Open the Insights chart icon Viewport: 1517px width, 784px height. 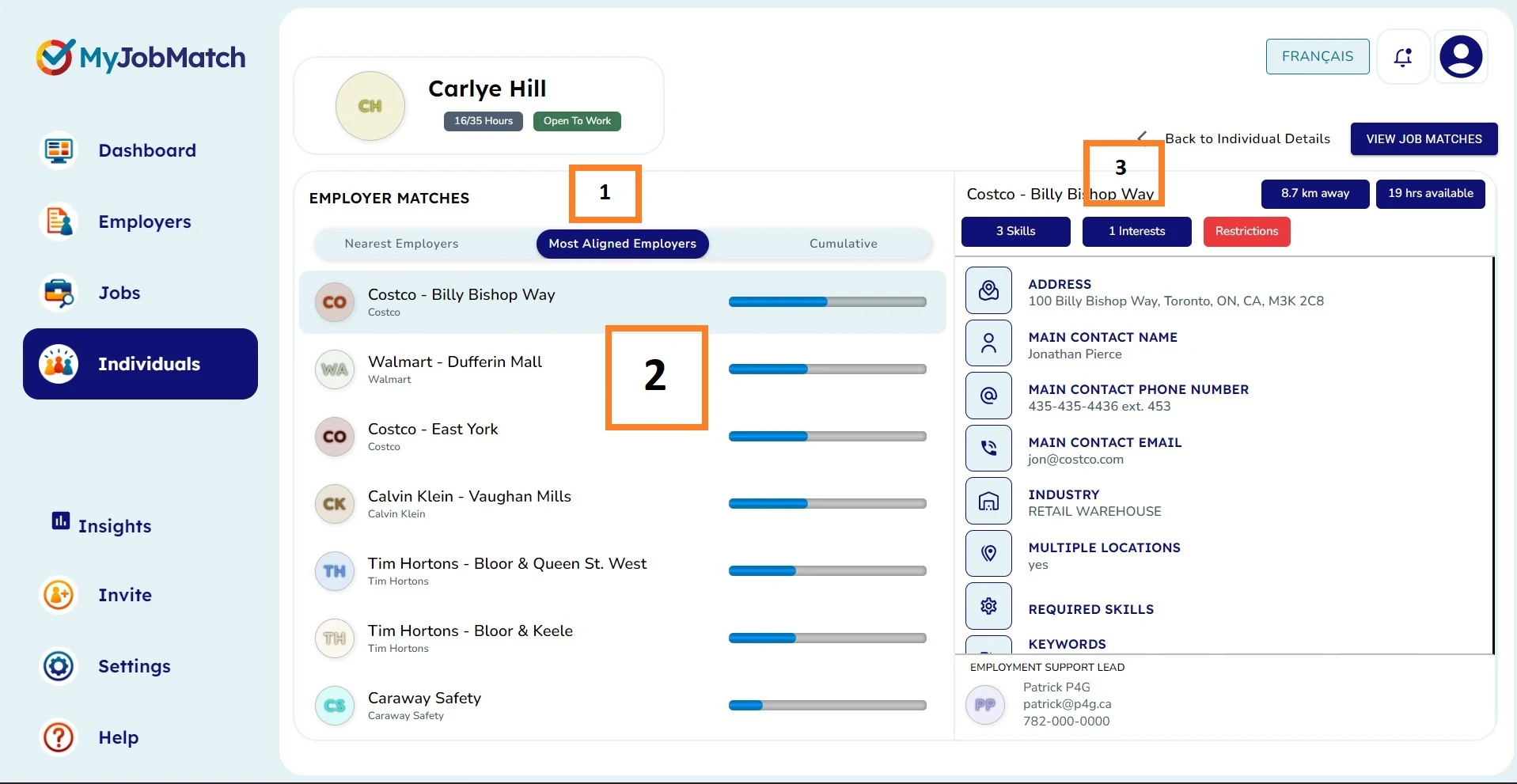(61, 521)
